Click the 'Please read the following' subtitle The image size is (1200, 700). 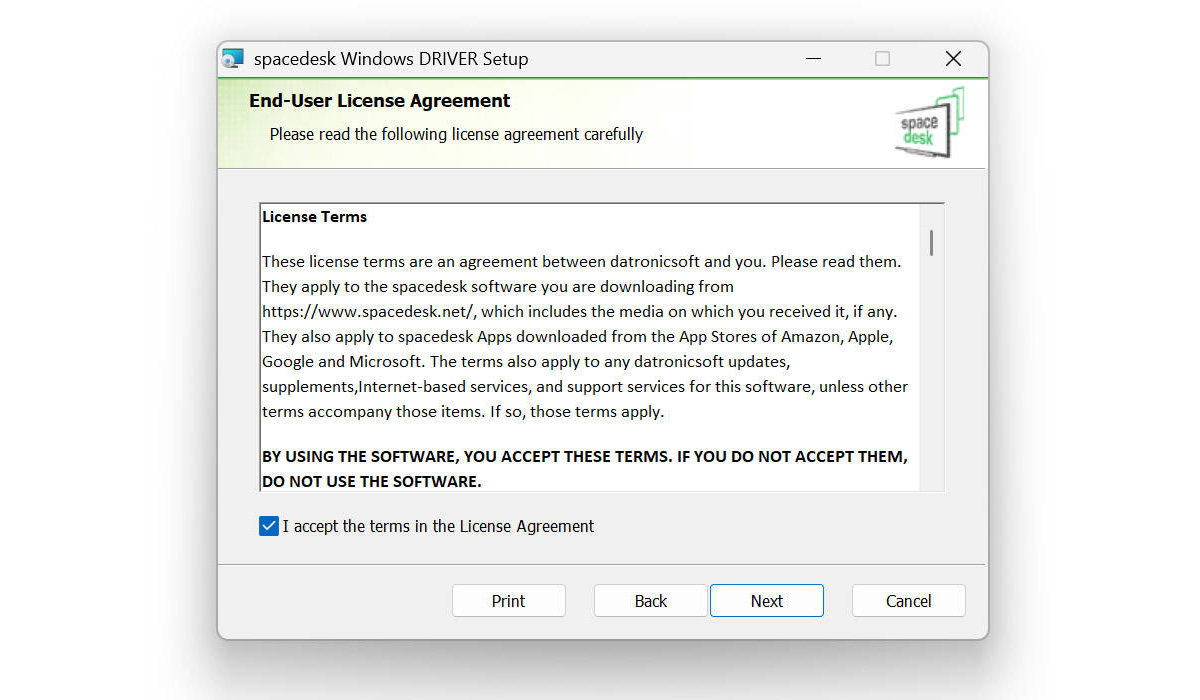point(456,134)
